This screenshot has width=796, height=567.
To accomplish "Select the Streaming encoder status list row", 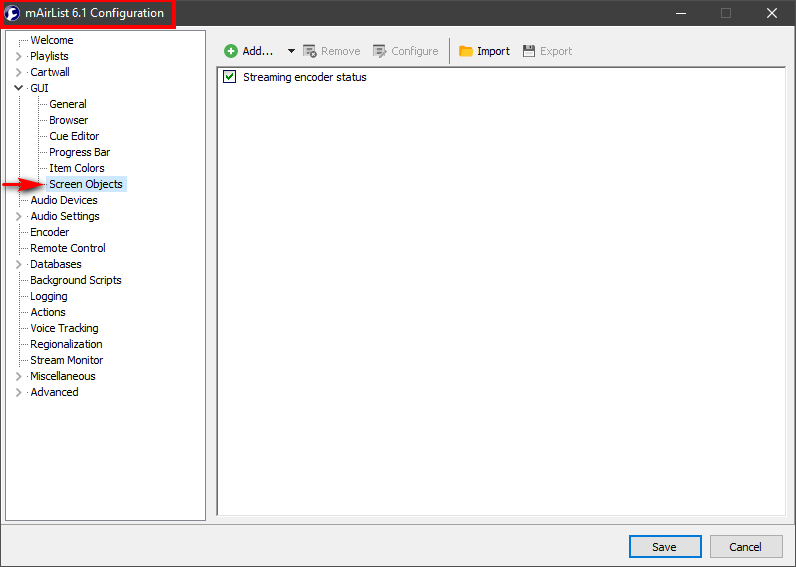I will pos(305,77).
